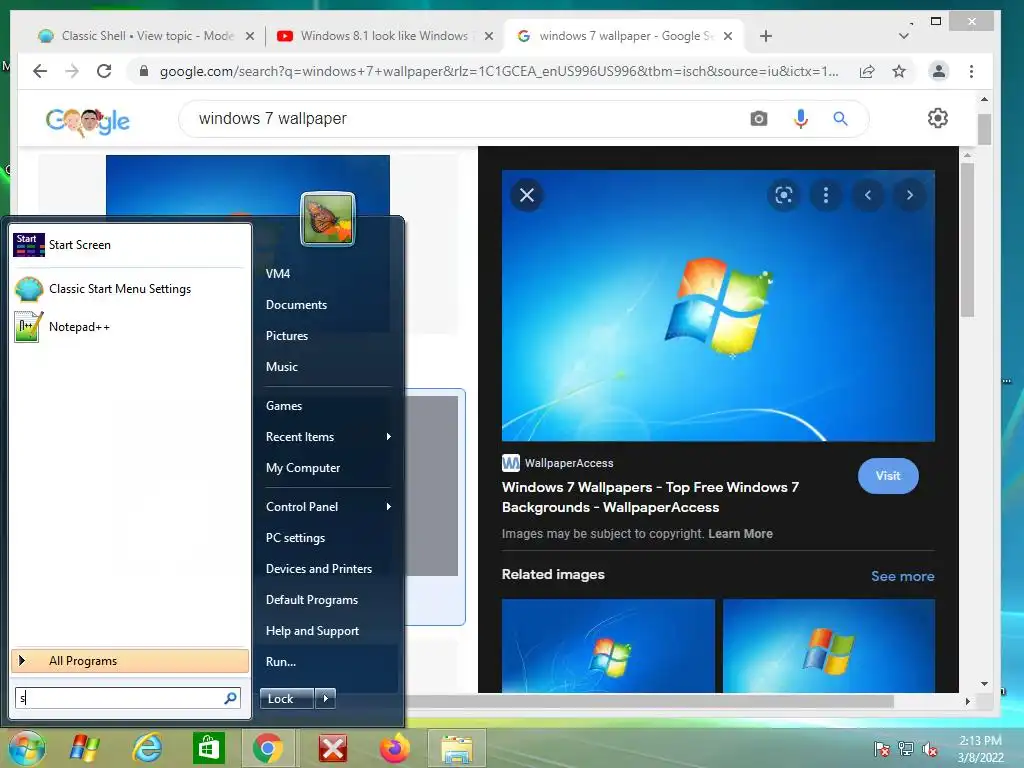The height and width of the screenshot is (768, 1024).
Task: Launch Notepad++ from start menu
Action: [129, 327]
